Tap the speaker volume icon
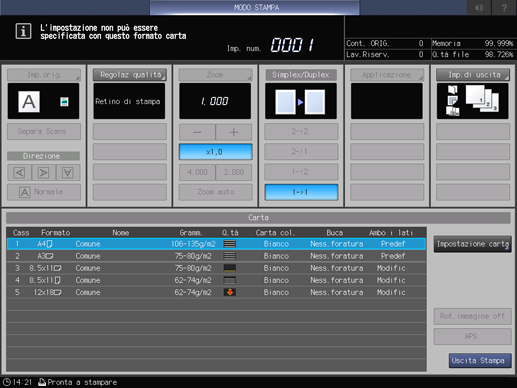Screen dimensions: 517x388 479,7
